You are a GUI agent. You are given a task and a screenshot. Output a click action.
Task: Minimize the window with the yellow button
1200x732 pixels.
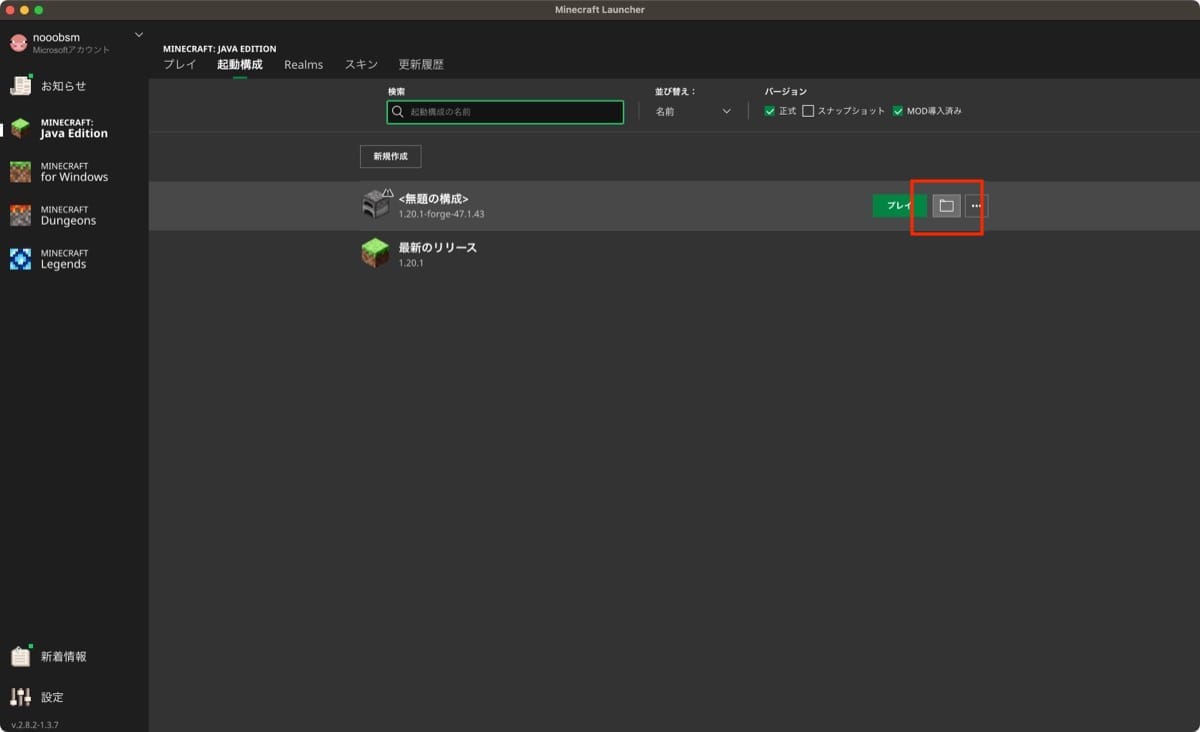(x=24, y=10)
